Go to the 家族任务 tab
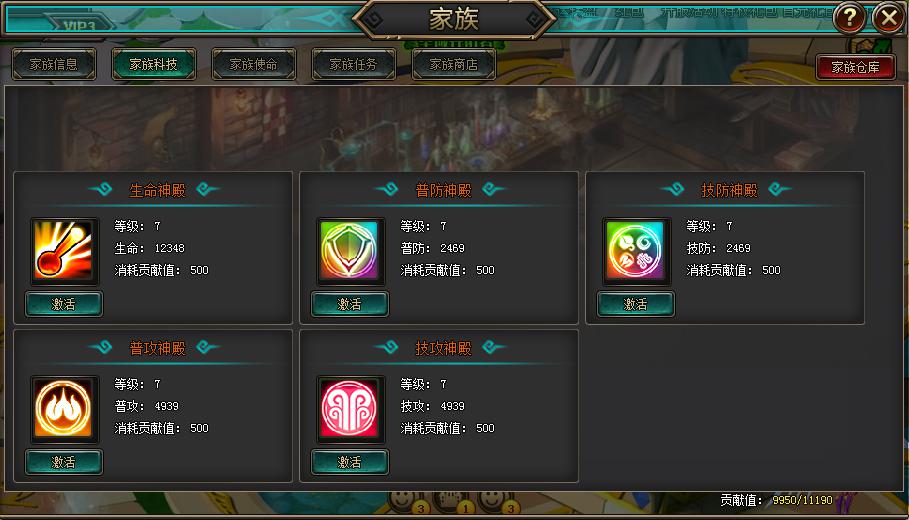Image resolution: width=909 pixels, height=520 pixels. click(x=354, y=64)
